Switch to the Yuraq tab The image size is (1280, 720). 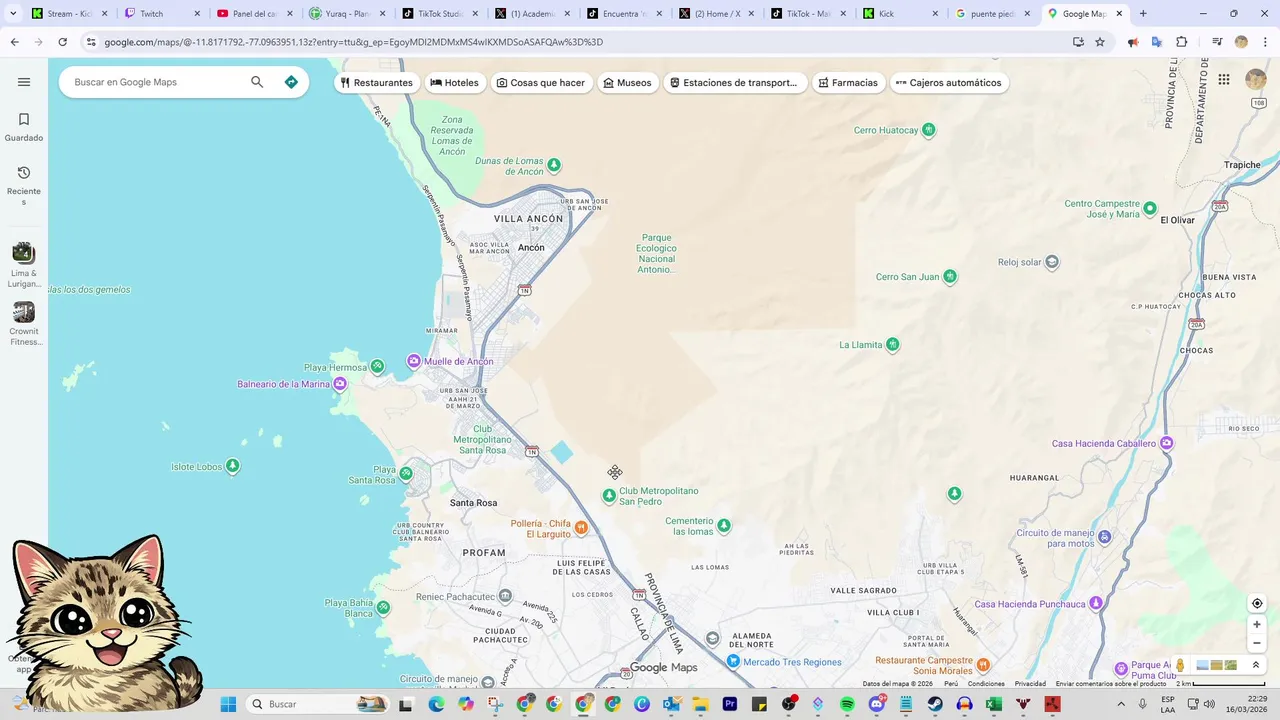click(x=345, y=14)
